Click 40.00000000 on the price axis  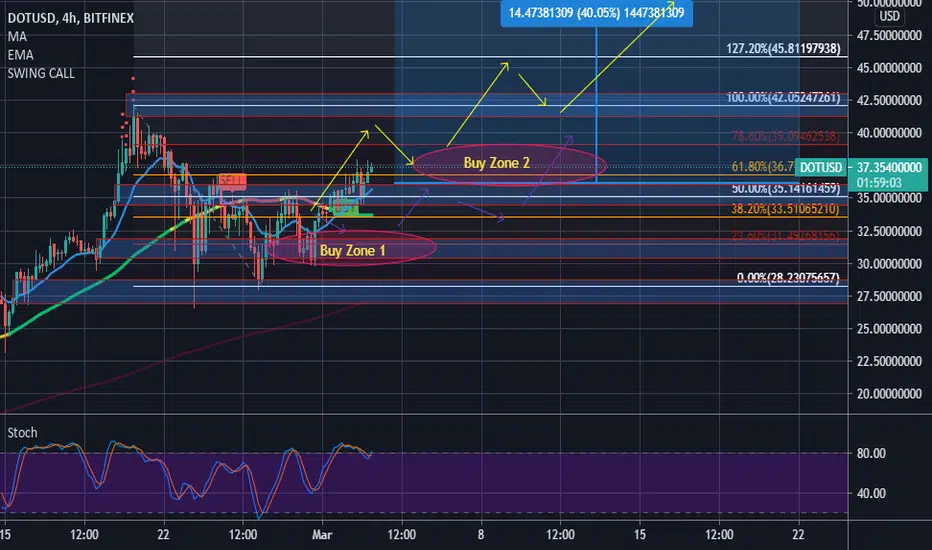tap(889, 133)
